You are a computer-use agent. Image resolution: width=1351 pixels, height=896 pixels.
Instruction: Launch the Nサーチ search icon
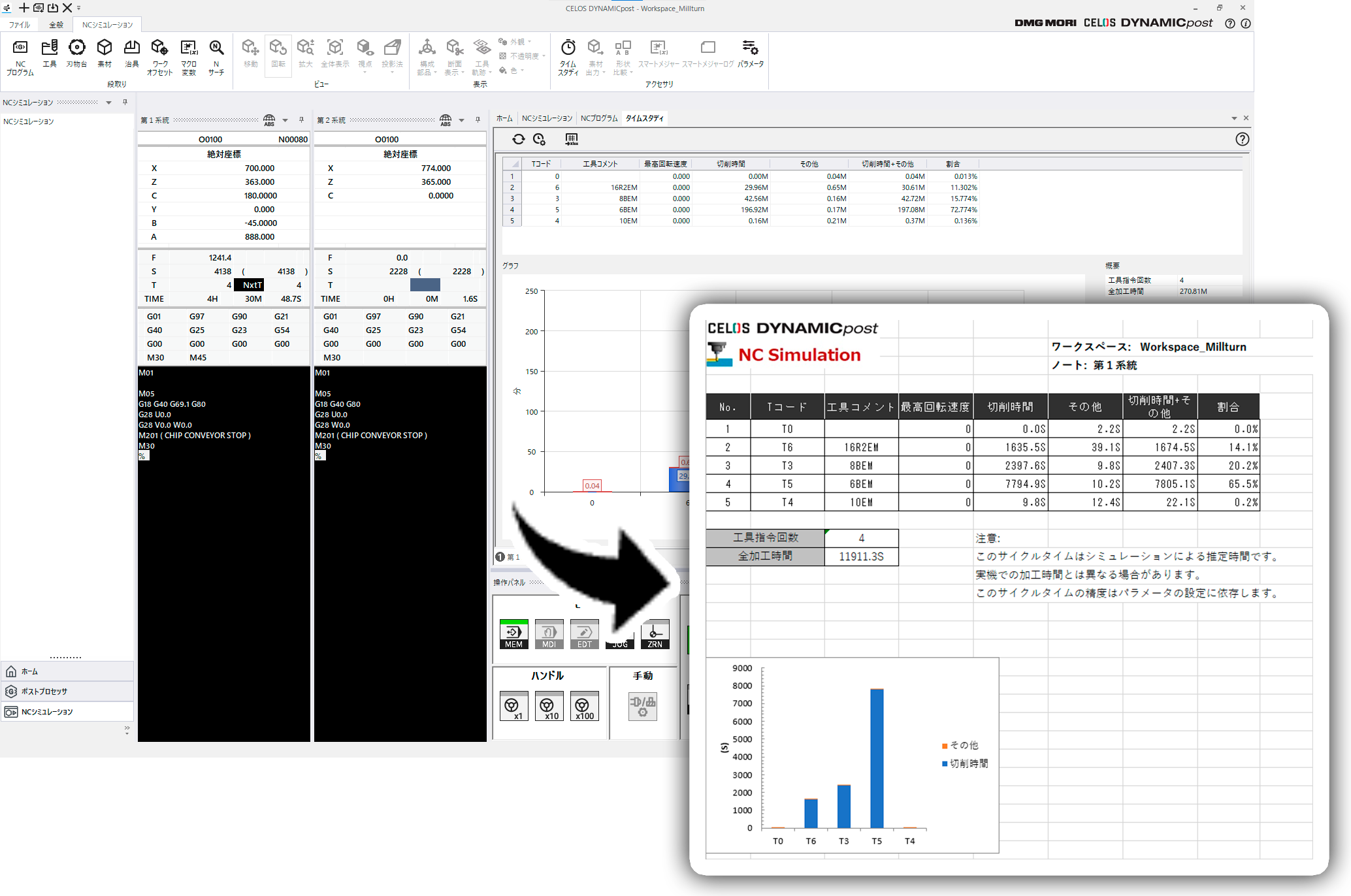[x=216, y=57]
